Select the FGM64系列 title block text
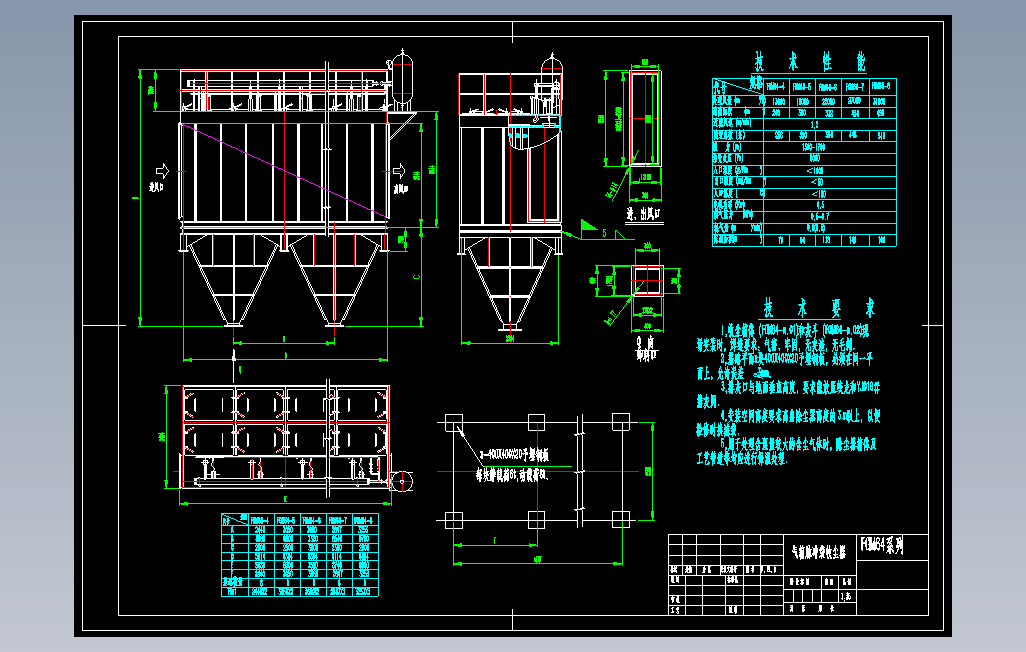Image resolution: width=1026 pixels, height=652 pixels. [x=882, y=545]
